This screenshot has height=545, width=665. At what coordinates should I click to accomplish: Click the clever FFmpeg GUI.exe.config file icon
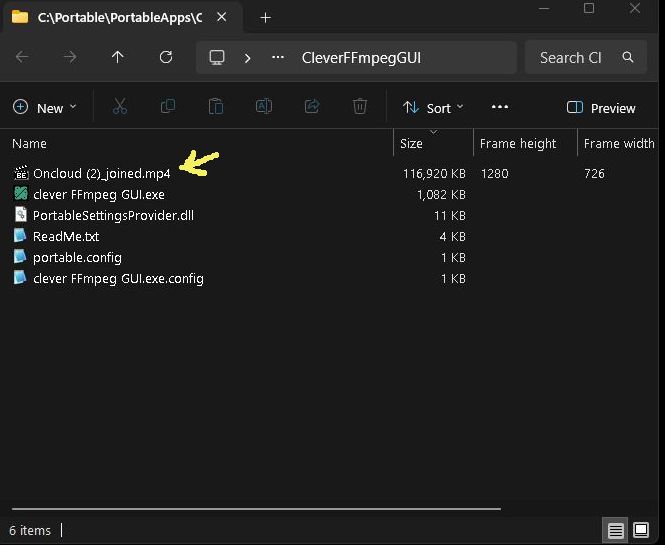click(x=20, y=277)
